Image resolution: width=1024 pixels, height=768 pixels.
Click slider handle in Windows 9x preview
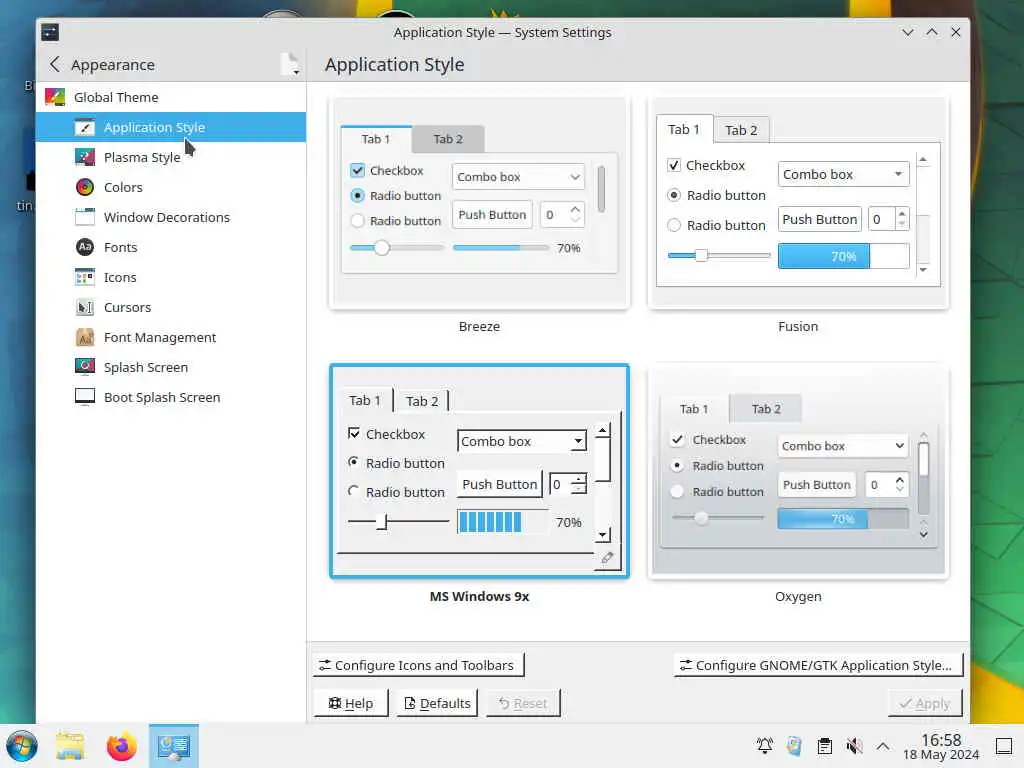[x=382, y=522]
